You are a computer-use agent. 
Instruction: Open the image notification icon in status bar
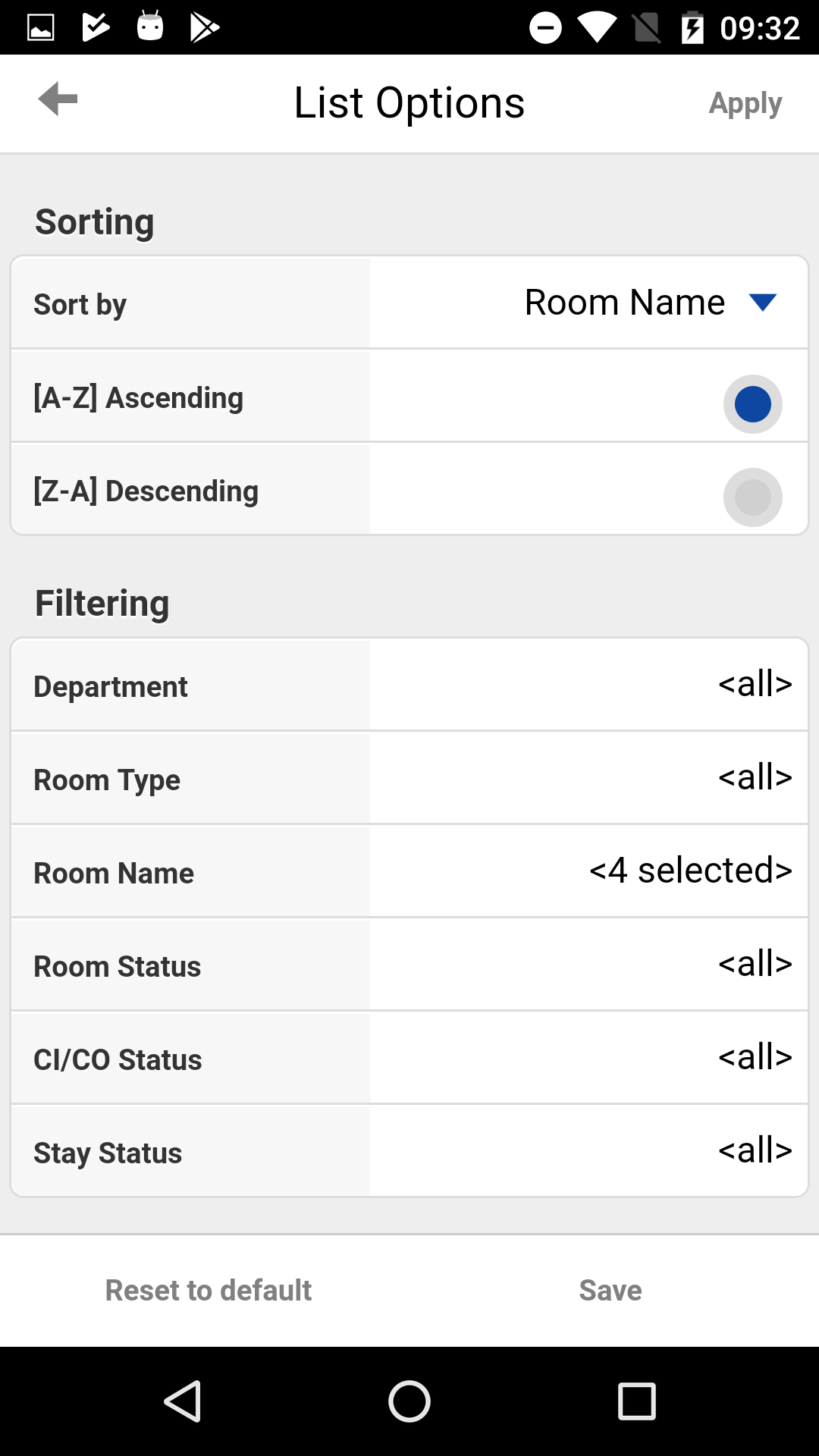point(41,28)
